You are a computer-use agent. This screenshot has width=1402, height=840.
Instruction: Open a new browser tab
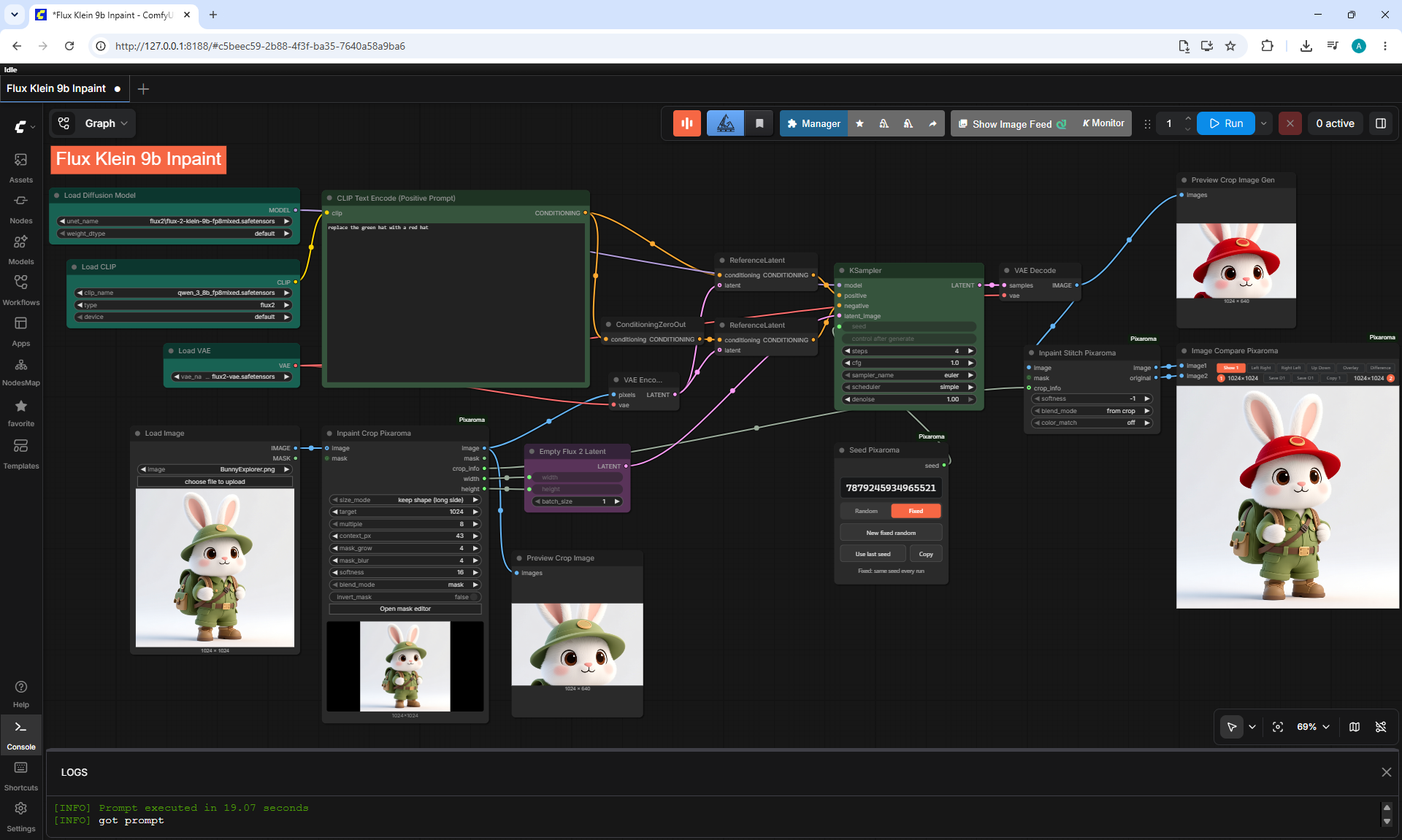pos(213,15)
